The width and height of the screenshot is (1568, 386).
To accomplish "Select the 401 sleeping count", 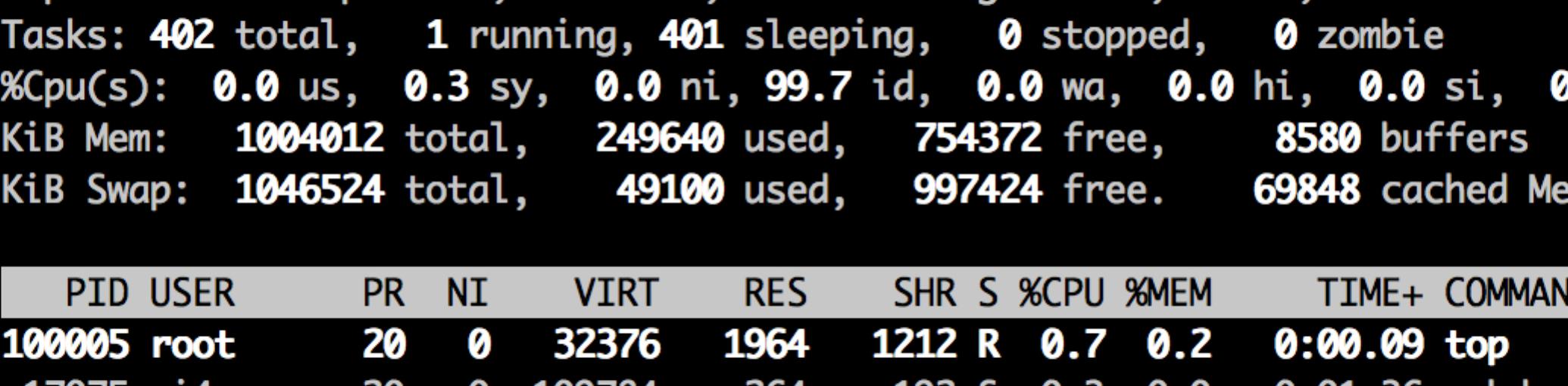I will click(x=691, y=36).
